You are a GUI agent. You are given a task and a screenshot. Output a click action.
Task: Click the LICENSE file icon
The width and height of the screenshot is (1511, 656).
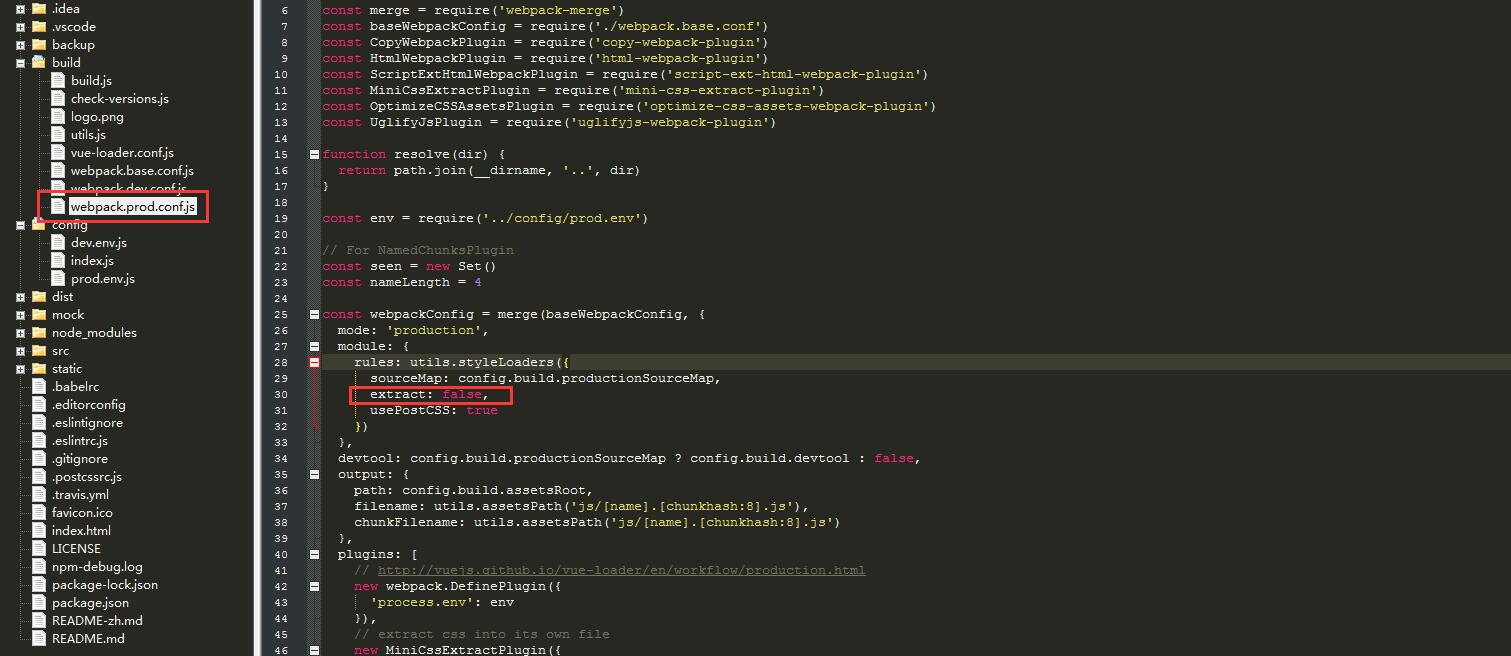pos(39,548)
